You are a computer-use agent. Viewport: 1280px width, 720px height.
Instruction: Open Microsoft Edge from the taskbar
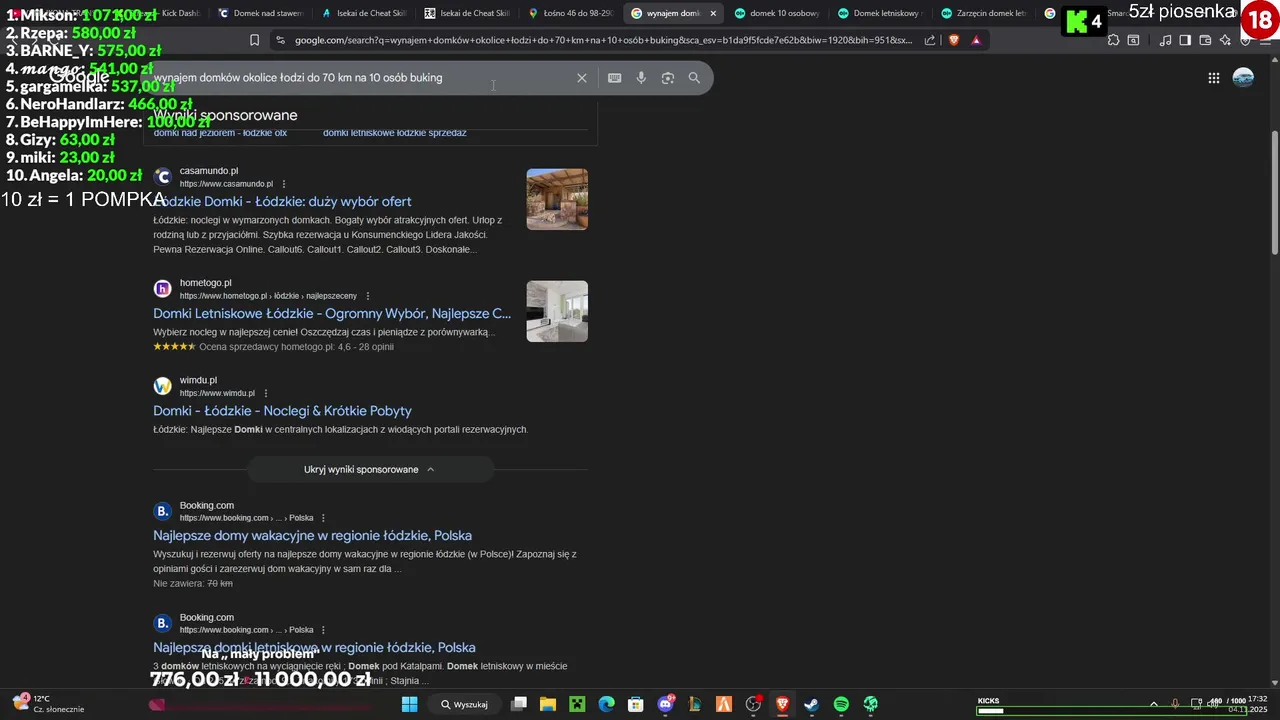606,704
